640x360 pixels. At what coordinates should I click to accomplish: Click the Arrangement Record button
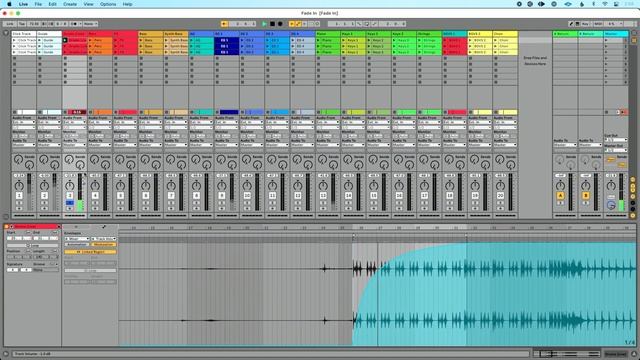(280, 24)
